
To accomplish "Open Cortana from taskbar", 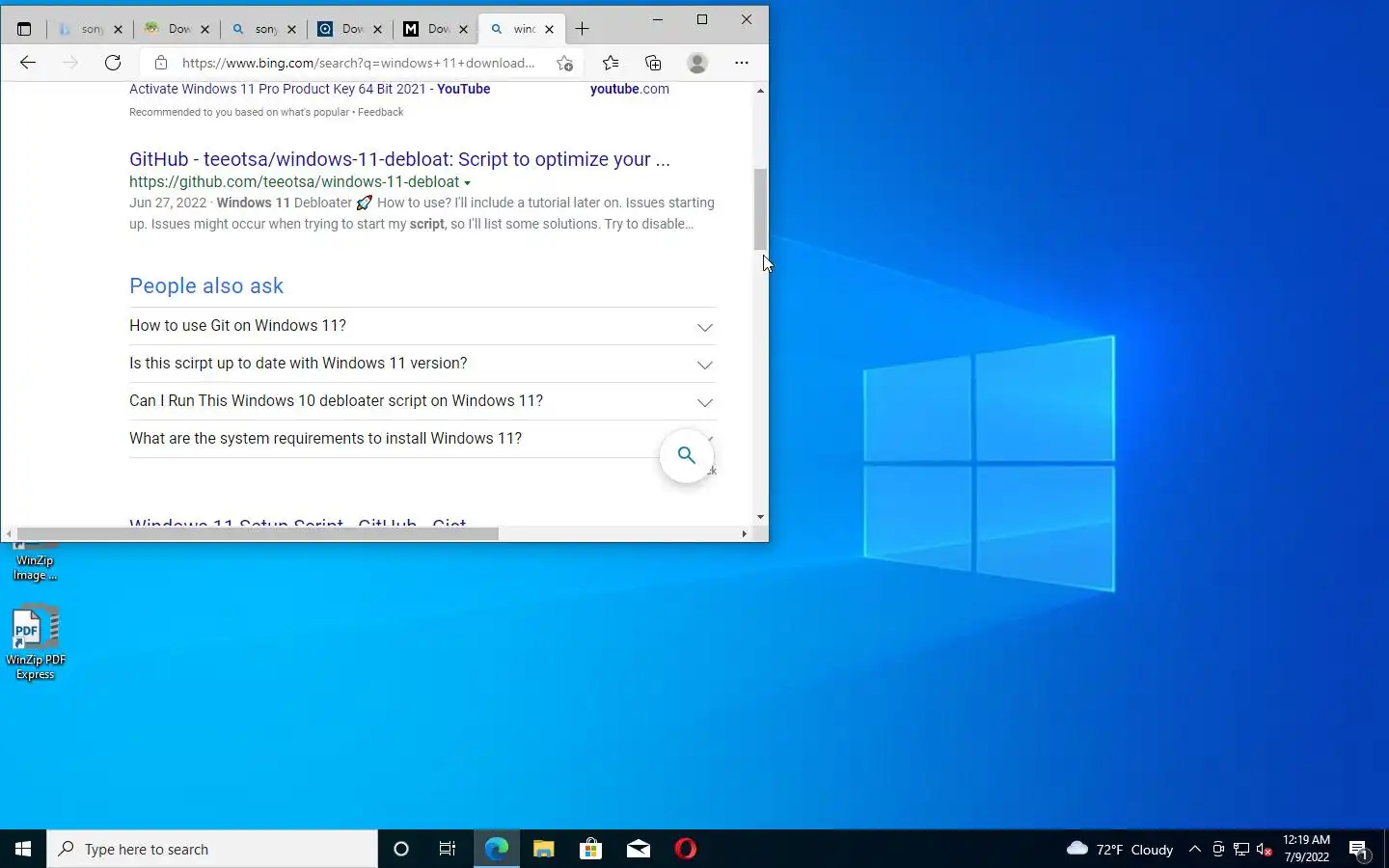I will tap(401, 849).
